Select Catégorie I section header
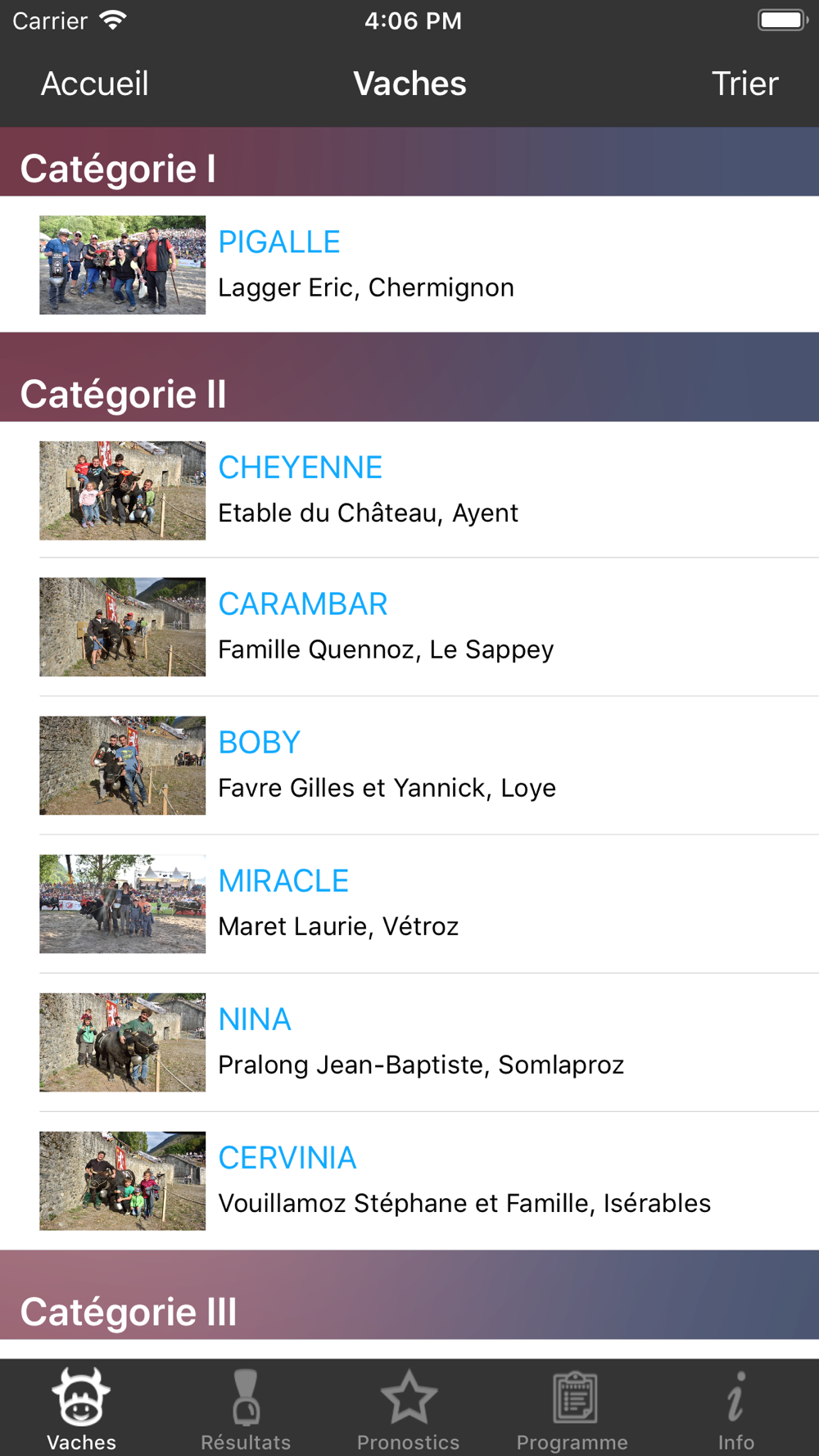Screen dimensions: 819x1456 tap(119, 169)
